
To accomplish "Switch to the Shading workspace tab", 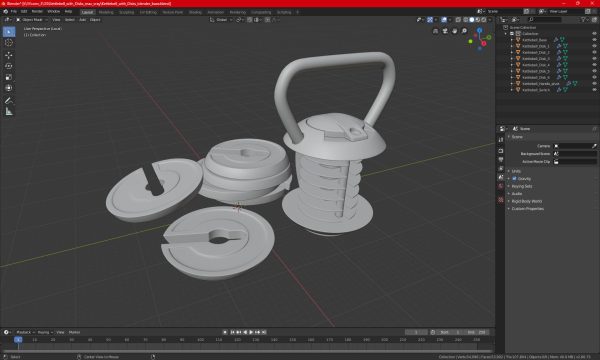I will point(195,12).
